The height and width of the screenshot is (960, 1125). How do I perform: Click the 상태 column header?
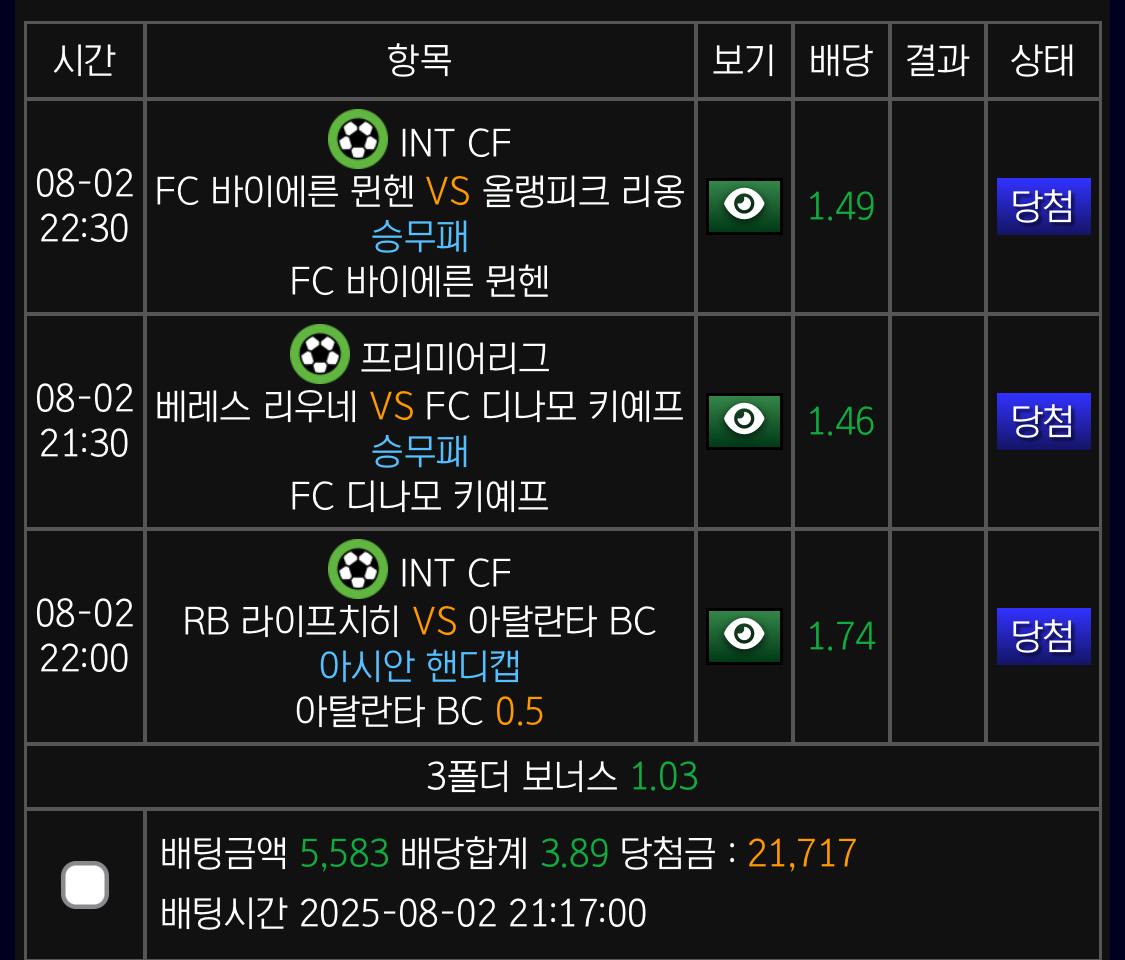coord(1043,60)
